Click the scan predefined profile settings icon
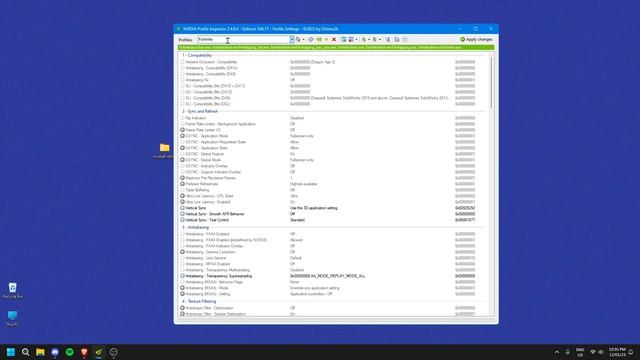The height and width of the screenshot is (360, 640). [x=396, y=40]
